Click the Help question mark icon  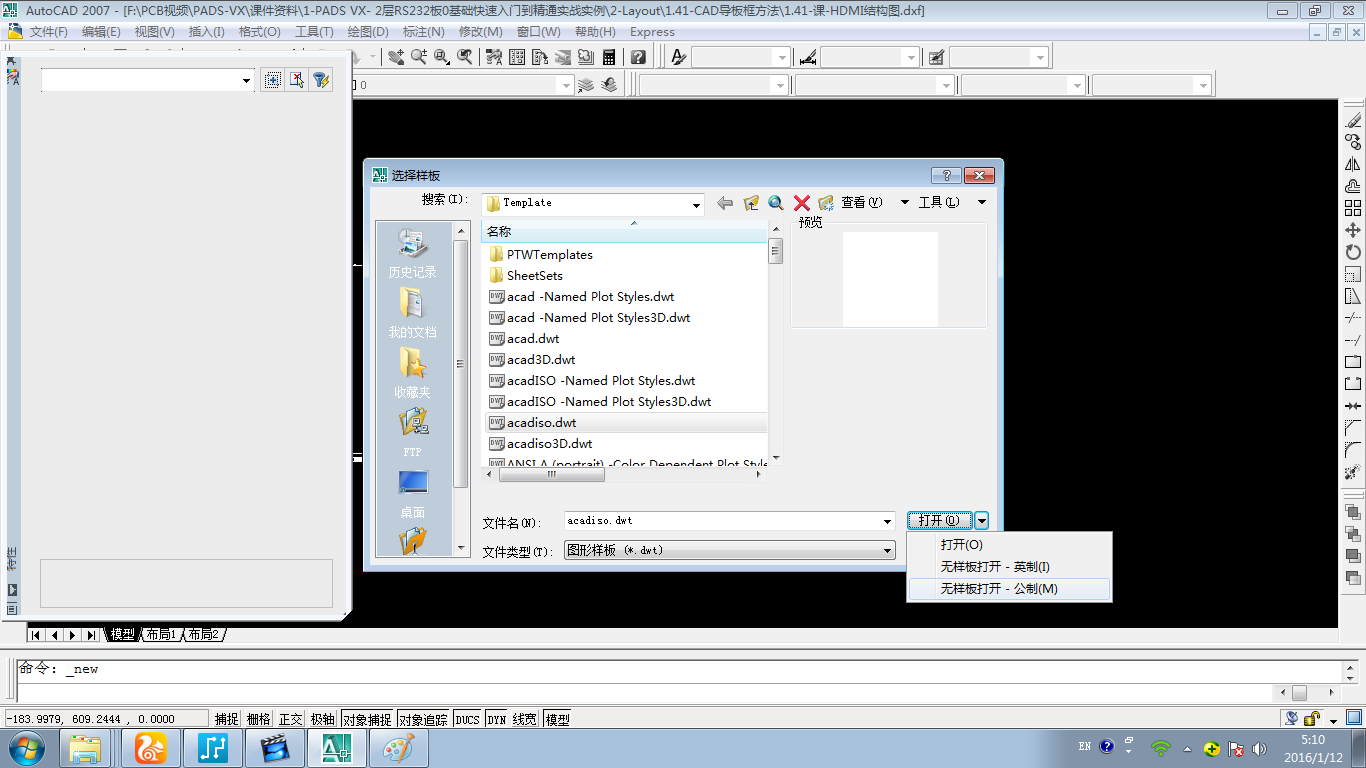click(x=638, y=58)
